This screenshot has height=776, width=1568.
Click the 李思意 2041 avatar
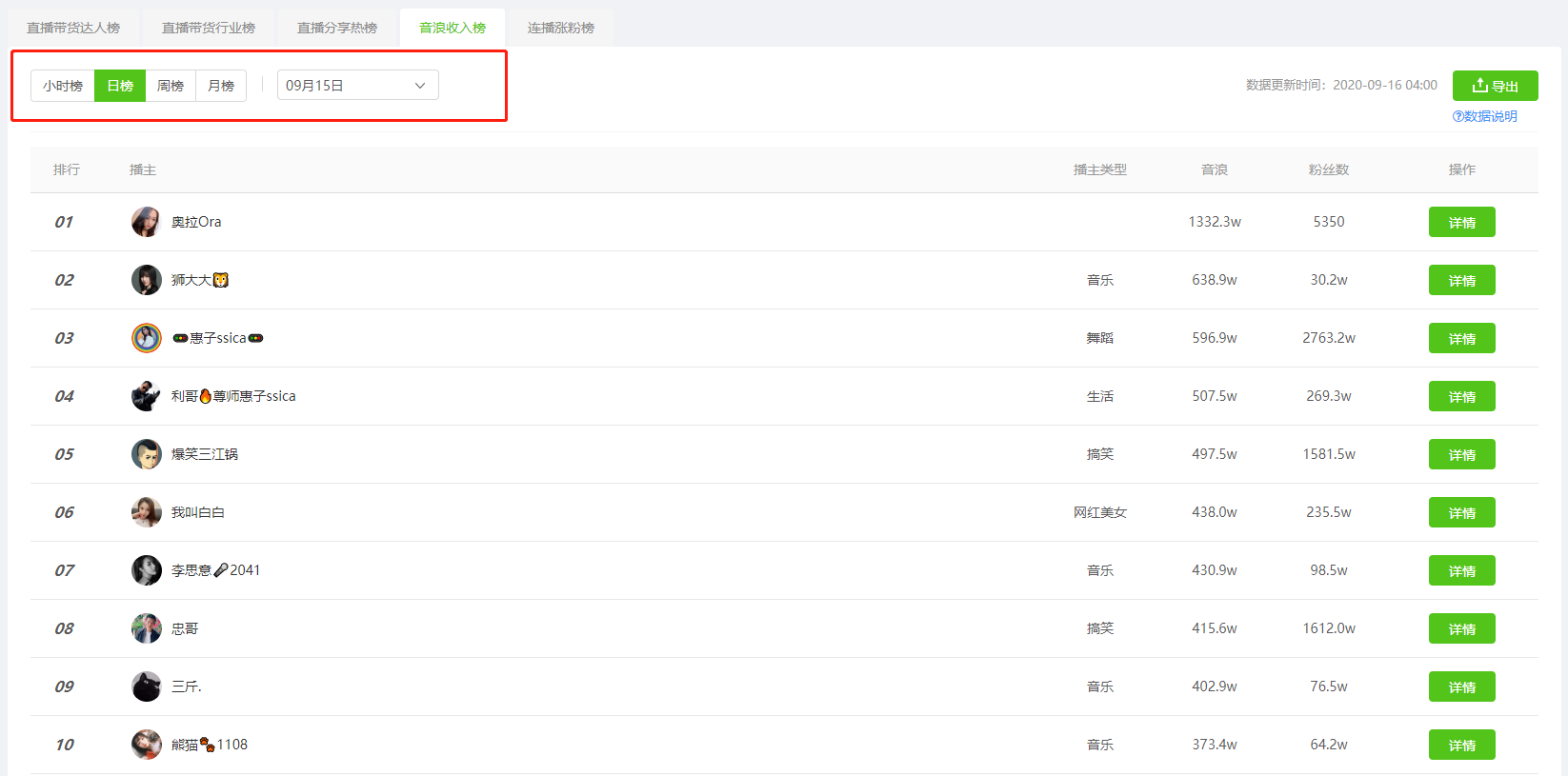point(146,570)
